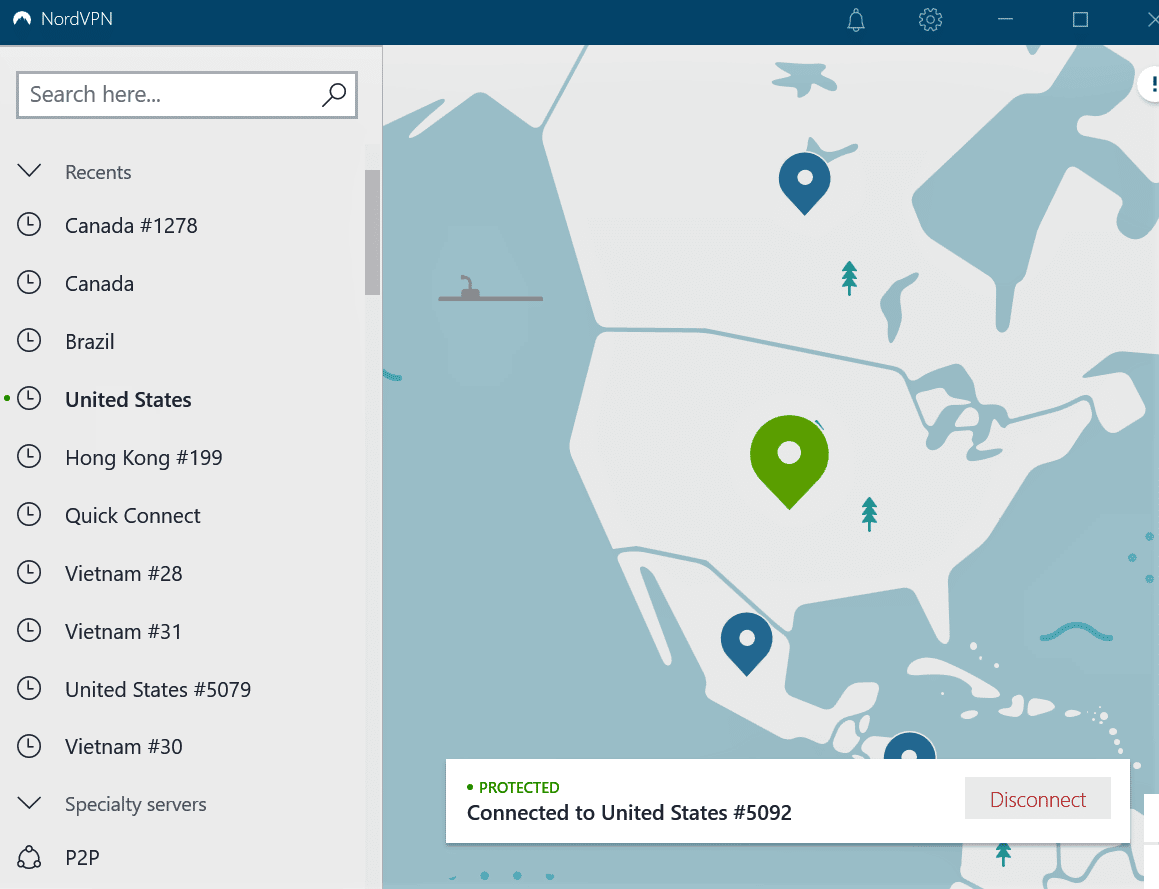Open NordVPN settings gear
Viewport: 1159px width, 889px height.
click(930, 19)
